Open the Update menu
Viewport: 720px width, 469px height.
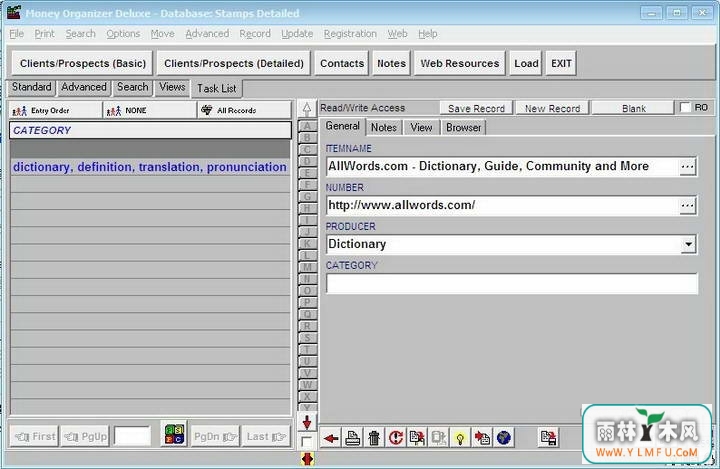[x=297, y=34]
